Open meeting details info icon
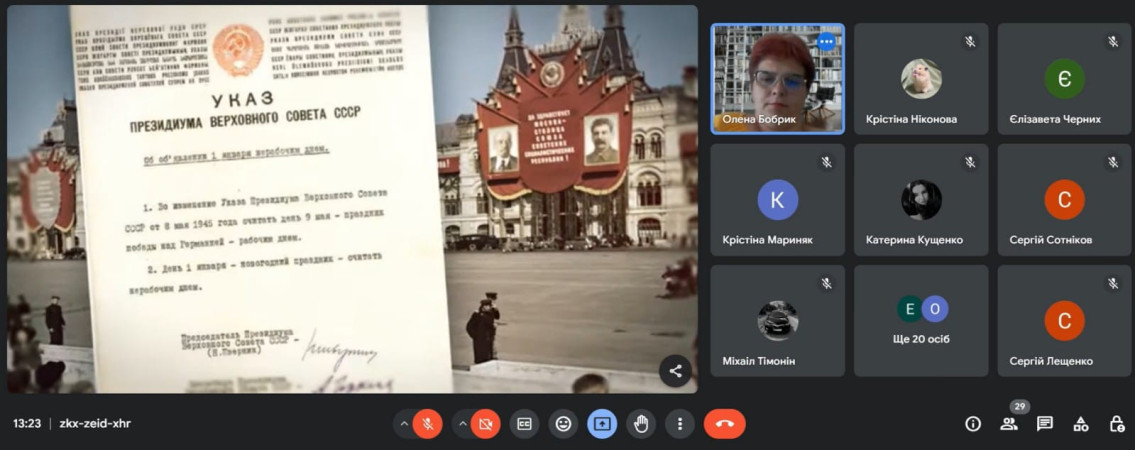 click(x=972, y=424)
